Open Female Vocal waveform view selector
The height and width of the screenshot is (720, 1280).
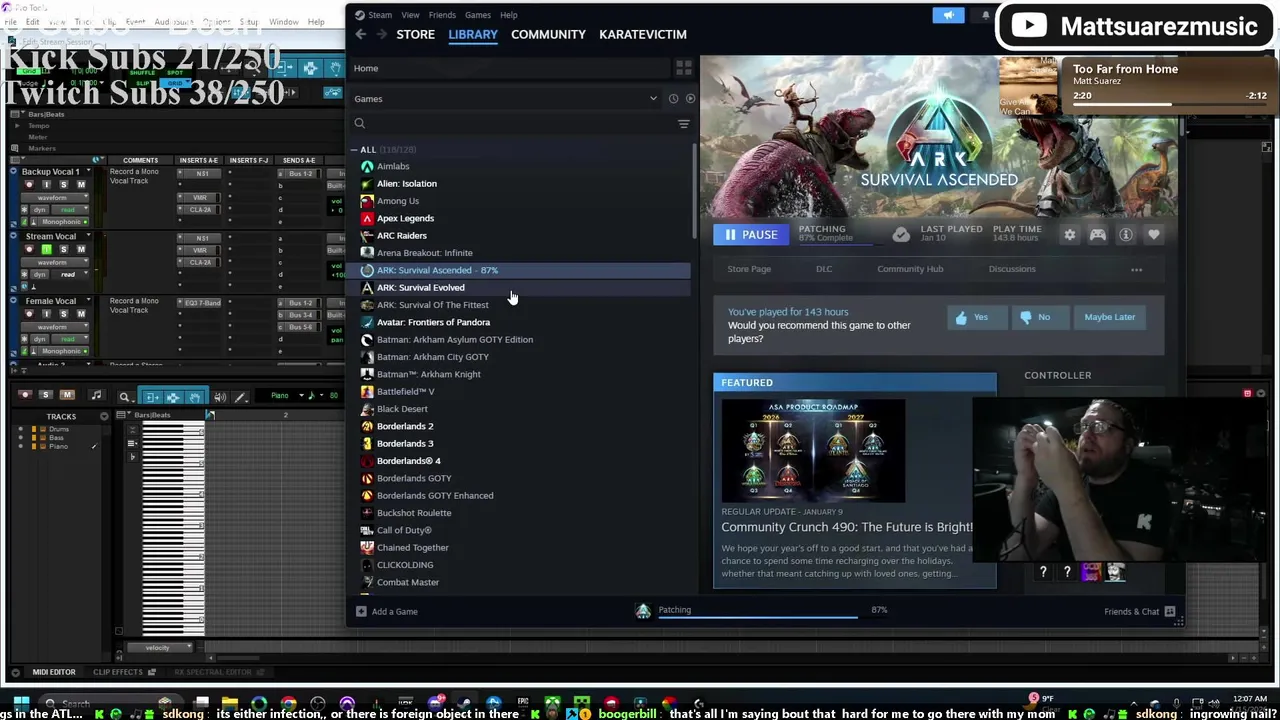point(55,327)
